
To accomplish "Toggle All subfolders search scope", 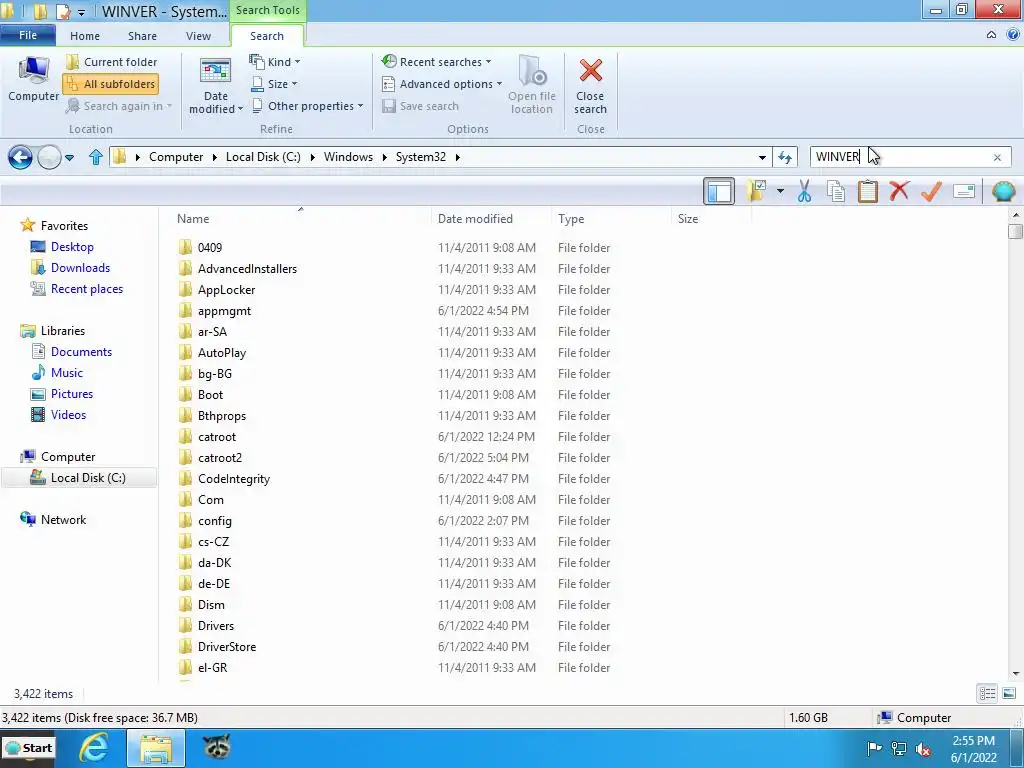I will click(x=110, y=84).
